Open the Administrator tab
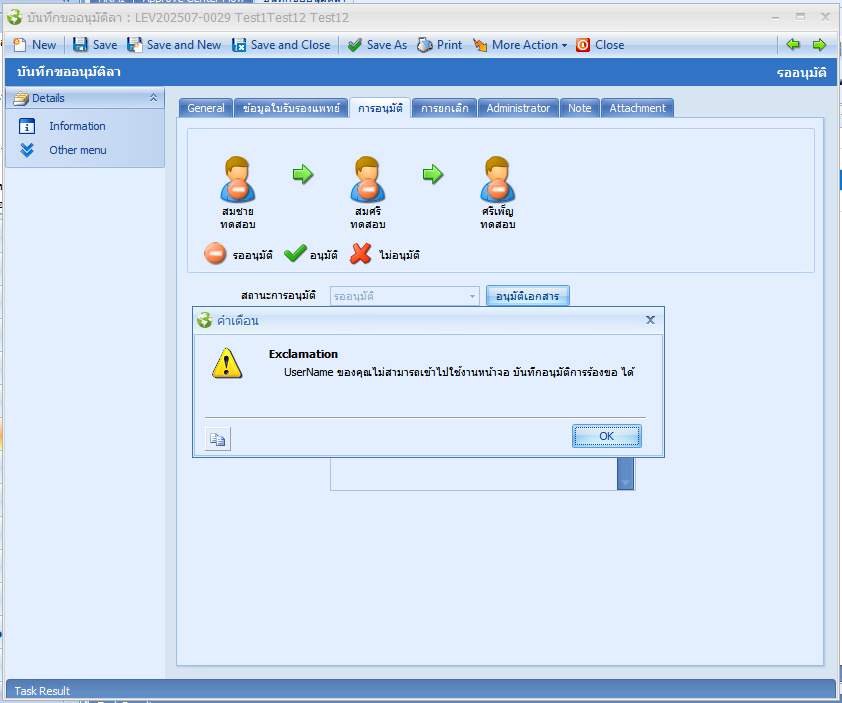This screenshot has width=842, height=703. [518, 108]
